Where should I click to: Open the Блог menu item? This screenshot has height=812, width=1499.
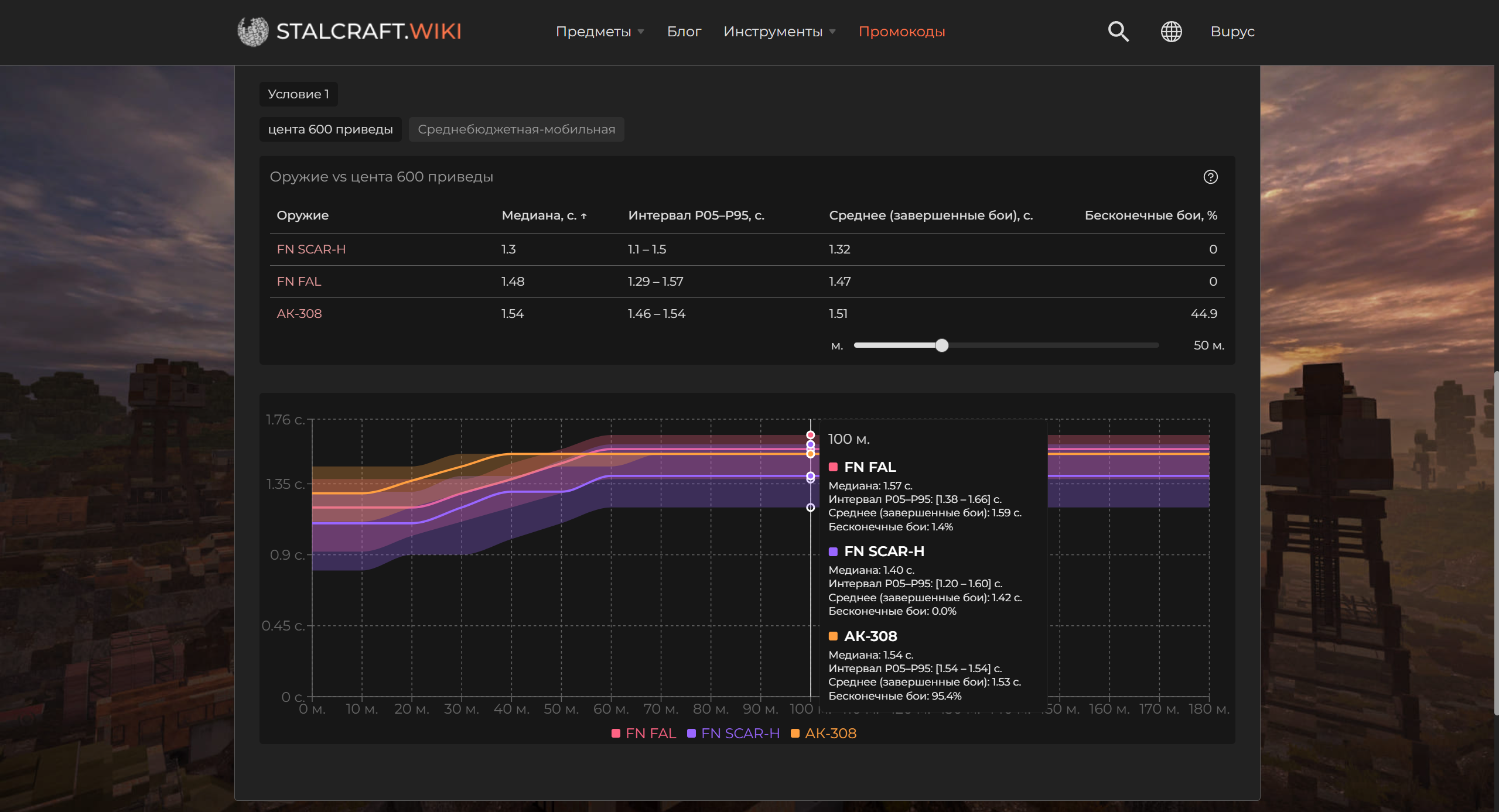coord(684,32)
